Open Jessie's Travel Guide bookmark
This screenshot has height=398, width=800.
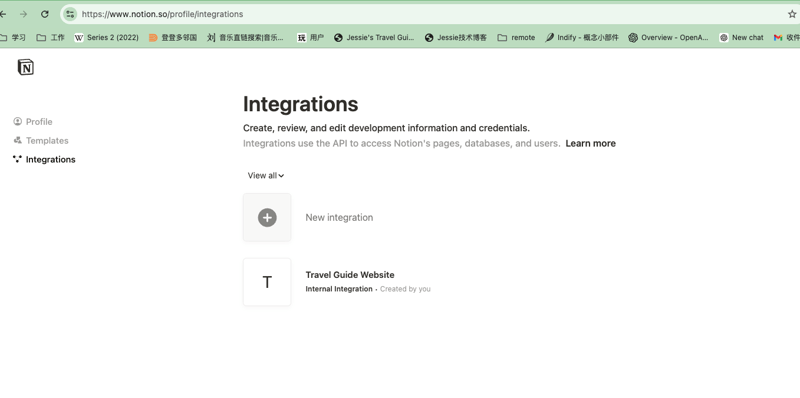374,37
